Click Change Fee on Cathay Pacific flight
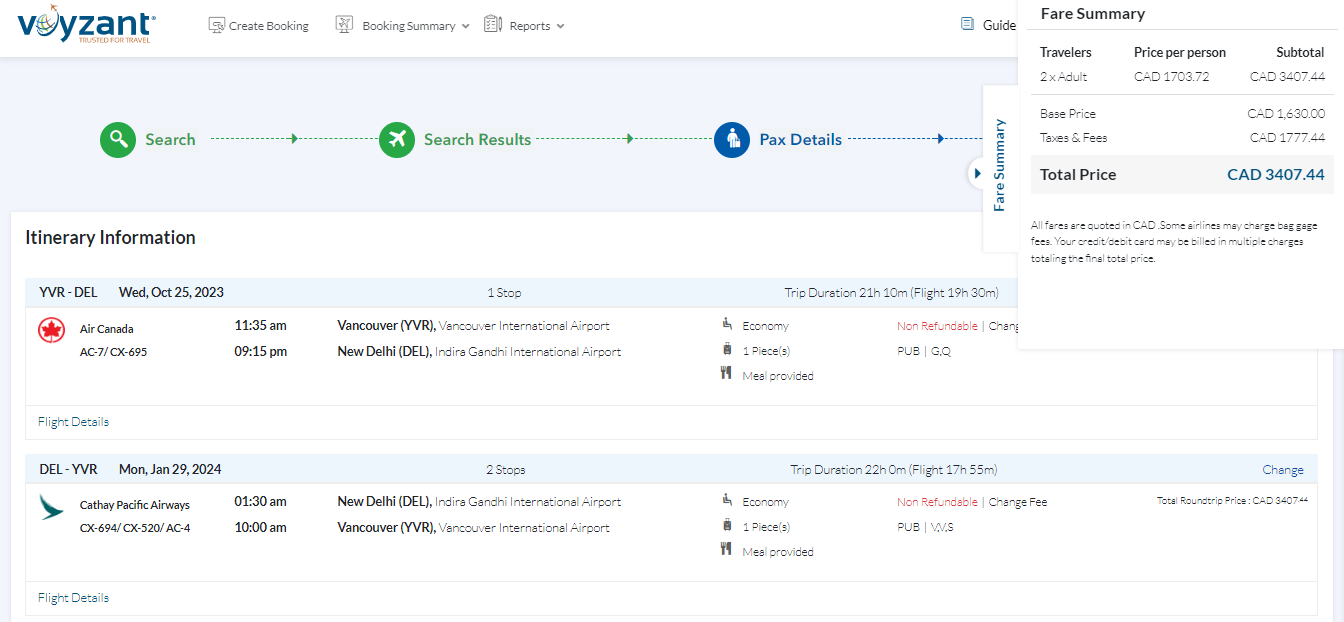 [x=1017, y=502]
